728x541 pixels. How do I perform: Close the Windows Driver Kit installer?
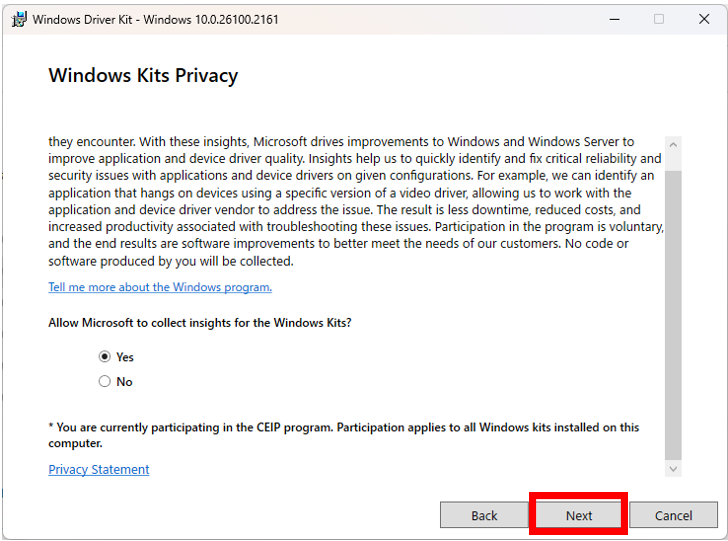click(704, 19)
